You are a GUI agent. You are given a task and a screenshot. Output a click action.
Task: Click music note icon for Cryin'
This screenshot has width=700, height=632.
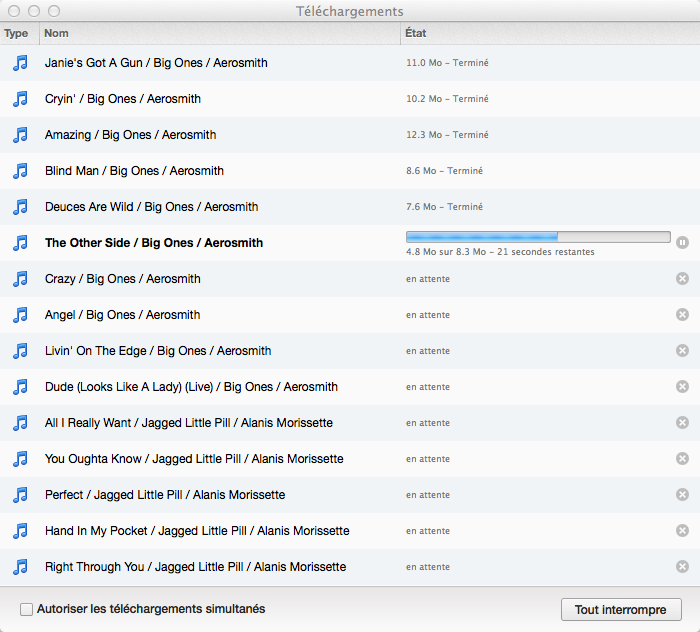pyautogui.click(x=20, y=99)
